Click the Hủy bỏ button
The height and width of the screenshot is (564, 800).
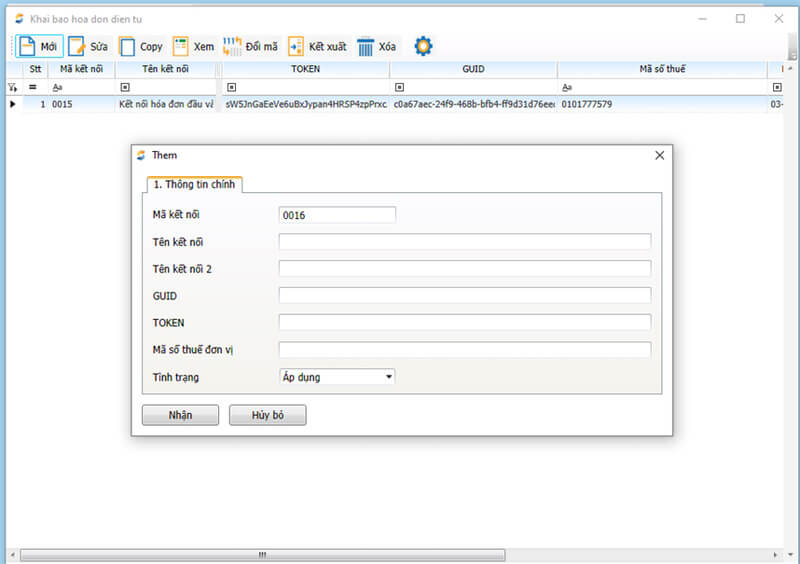[x=267, y=415]
